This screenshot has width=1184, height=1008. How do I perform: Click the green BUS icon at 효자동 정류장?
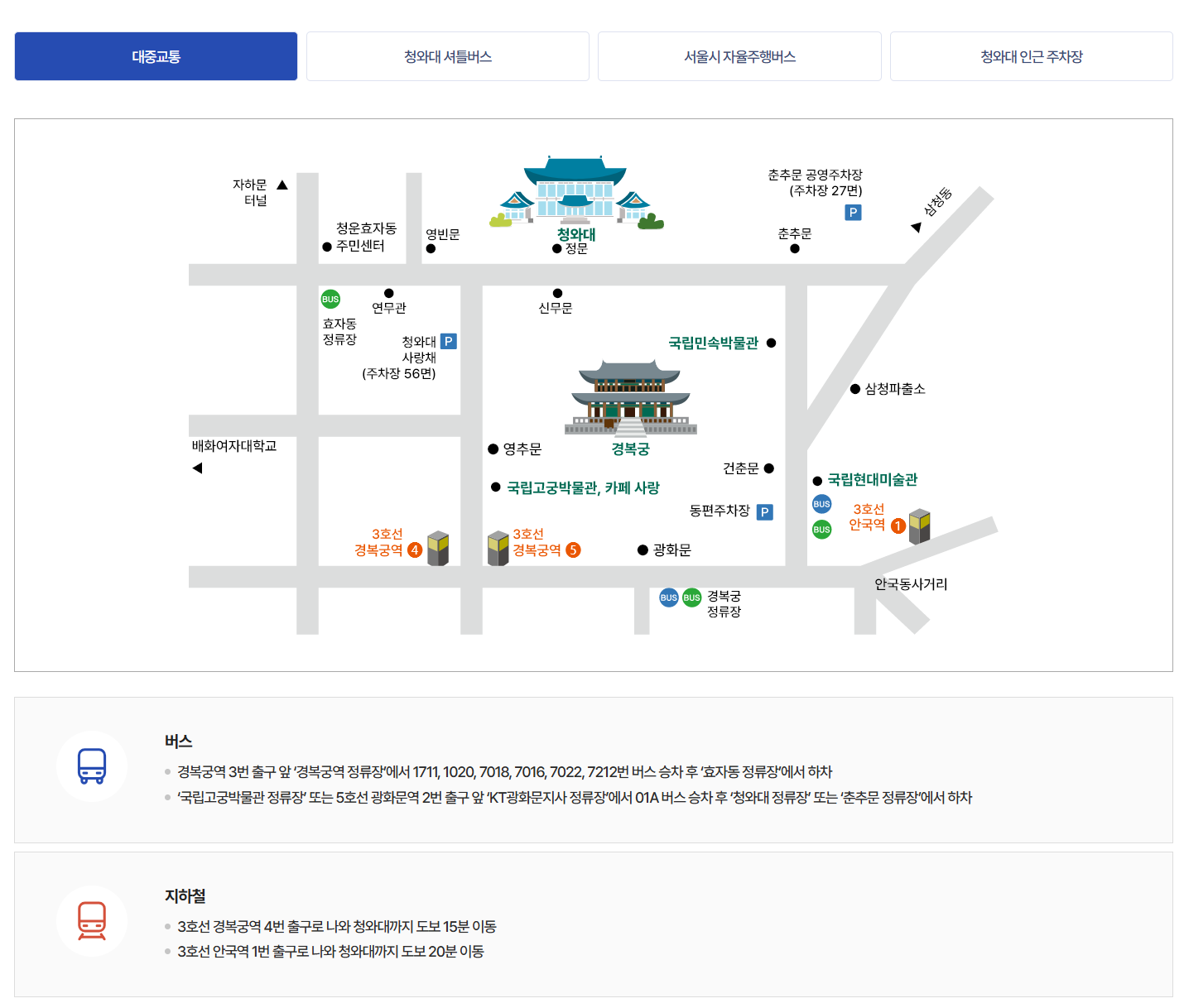330,299
